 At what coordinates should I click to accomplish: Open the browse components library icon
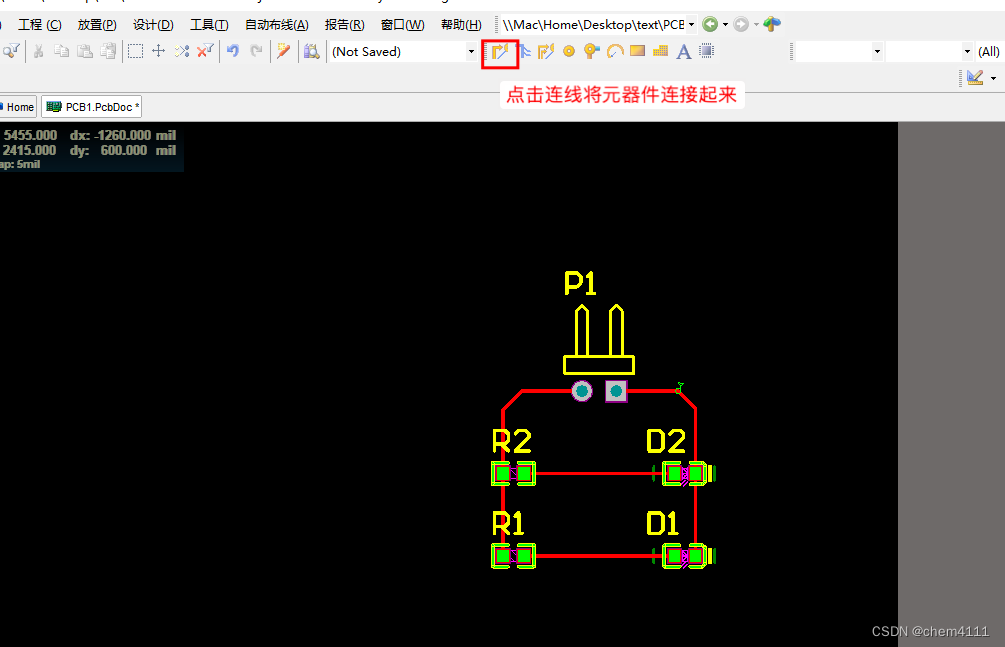pyautogui.click(x=311, y=51)
